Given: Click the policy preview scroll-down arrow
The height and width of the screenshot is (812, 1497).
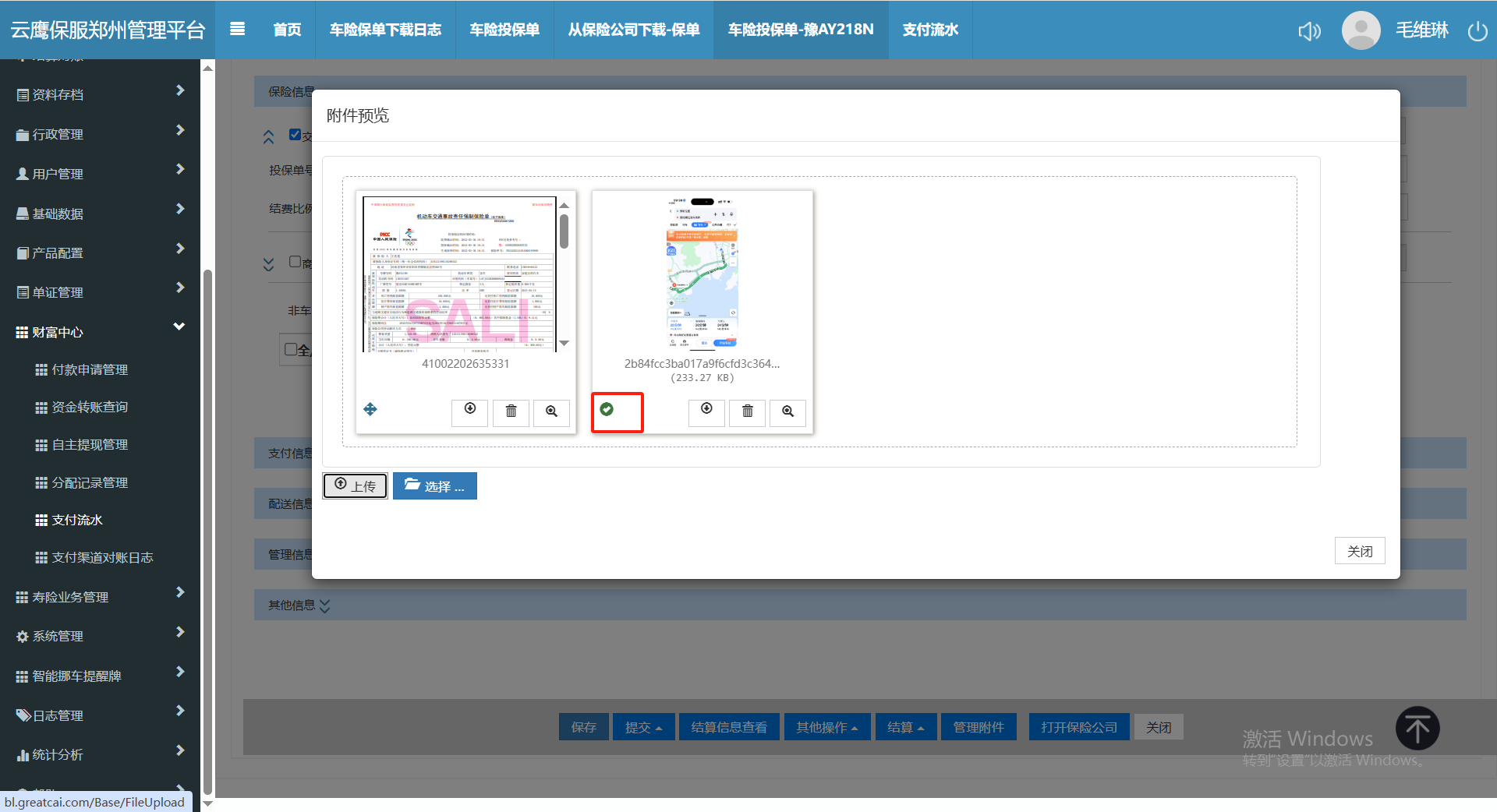Looking at the screenshot, I should (564, 344).
